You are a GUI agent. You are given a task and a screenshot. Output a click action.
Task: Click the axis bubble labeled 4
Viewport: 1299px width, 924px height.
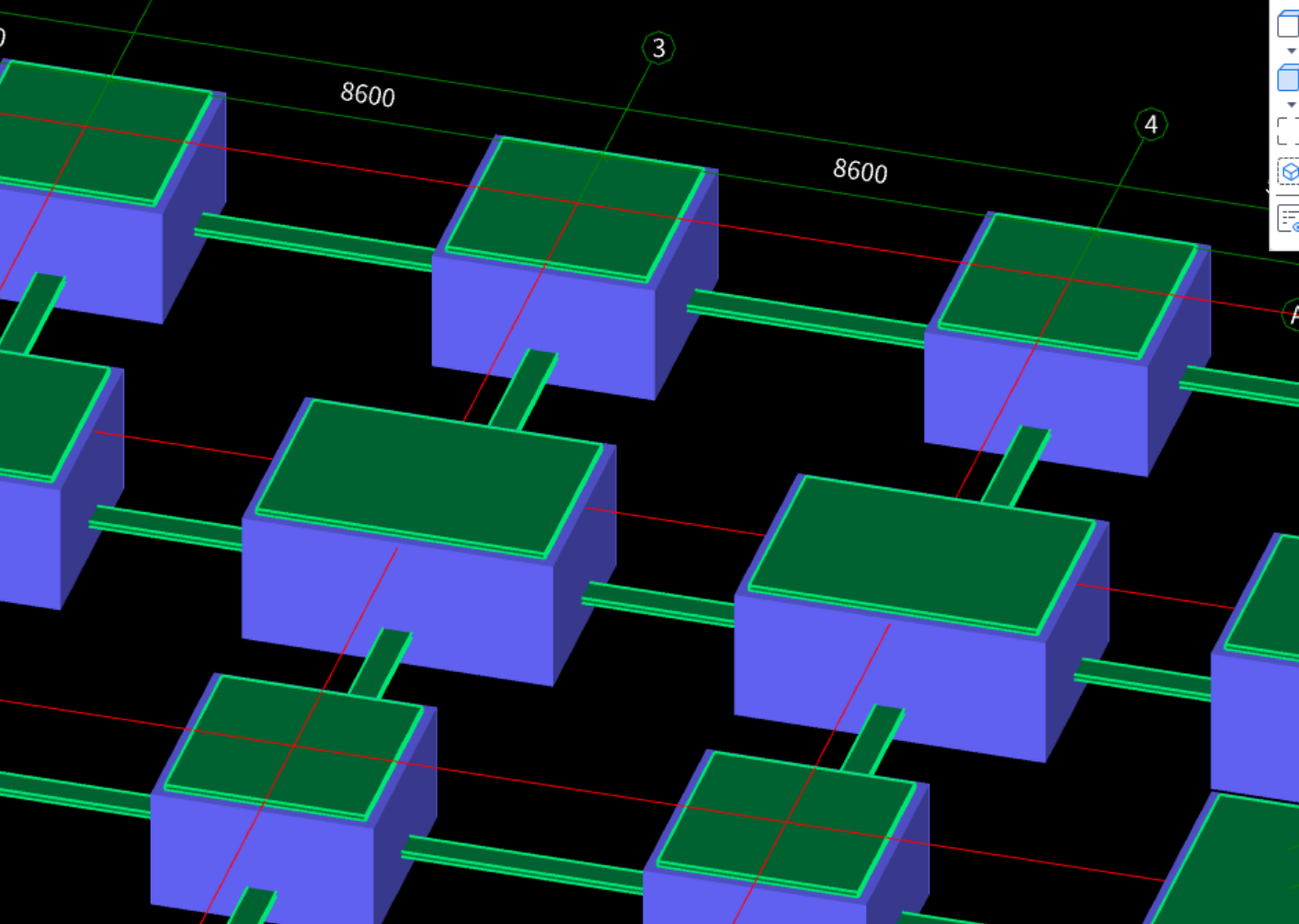click(1151, 124)
